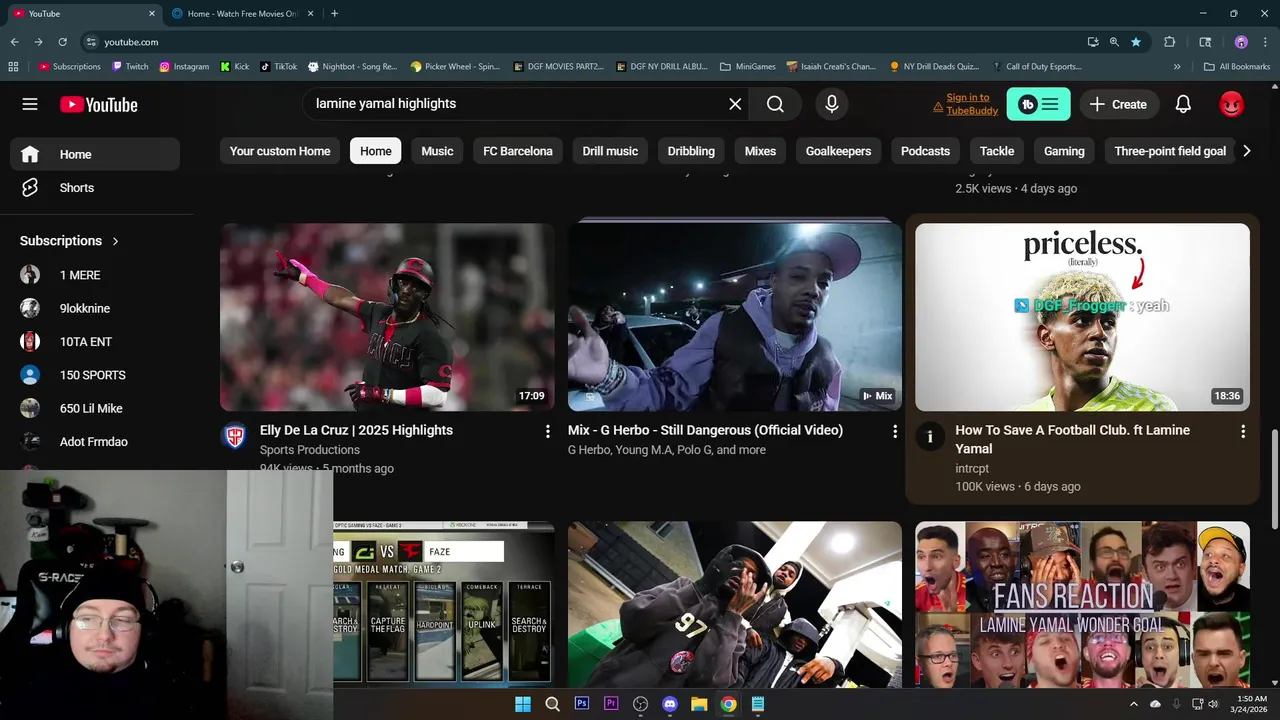Show more category chips with the right arrow
The width and height of the screenshot is (1280, 720).
pyautogui.click(x=1246, y=151)
